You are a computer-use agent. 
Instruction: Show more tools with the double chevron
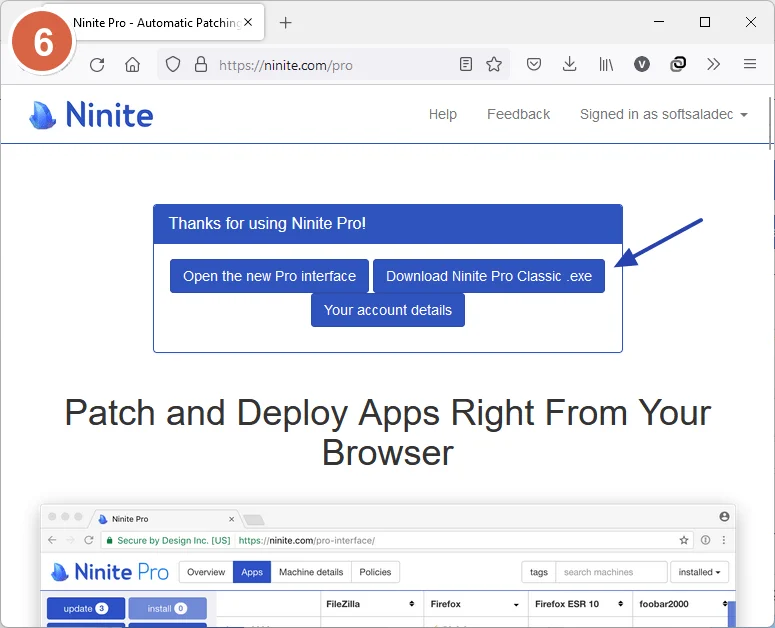(x=713, y=64)
